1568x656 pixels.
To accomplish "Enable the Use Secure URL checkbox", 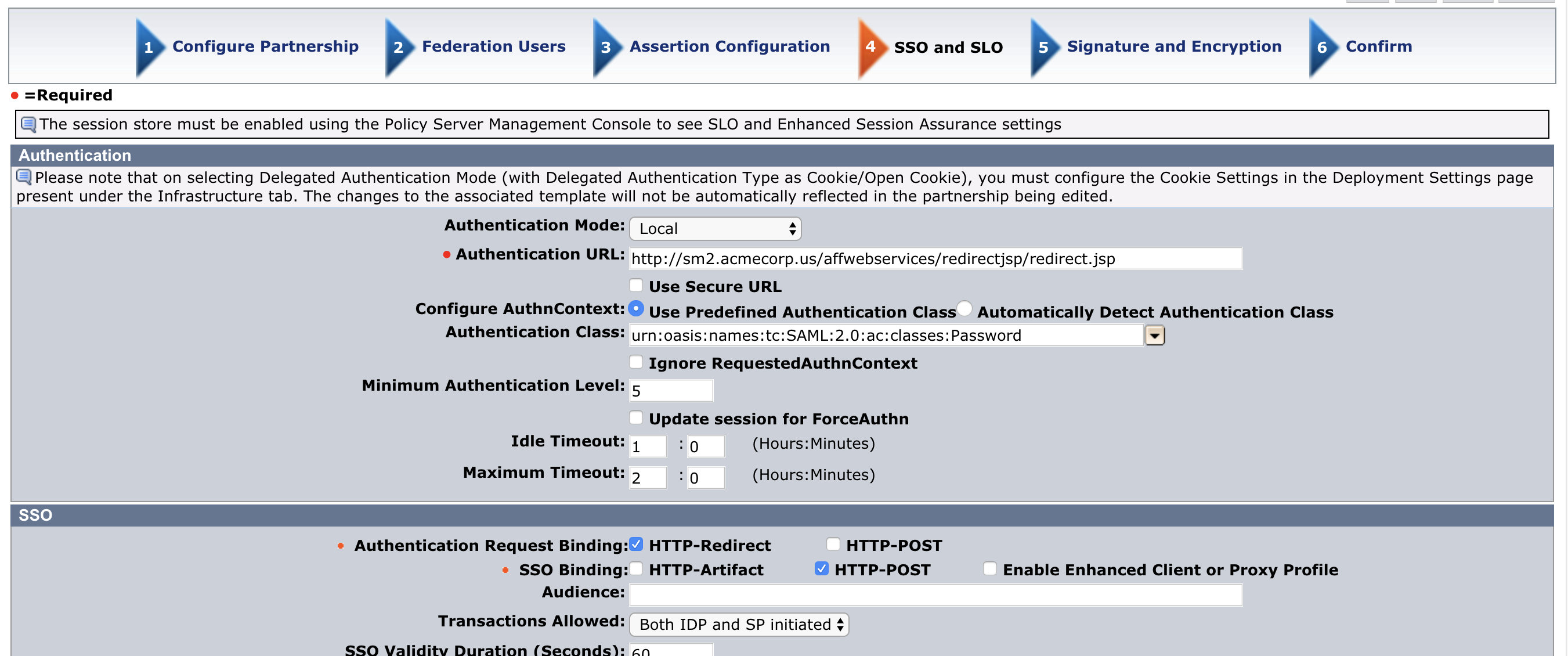I will click(x=636, y=285).
